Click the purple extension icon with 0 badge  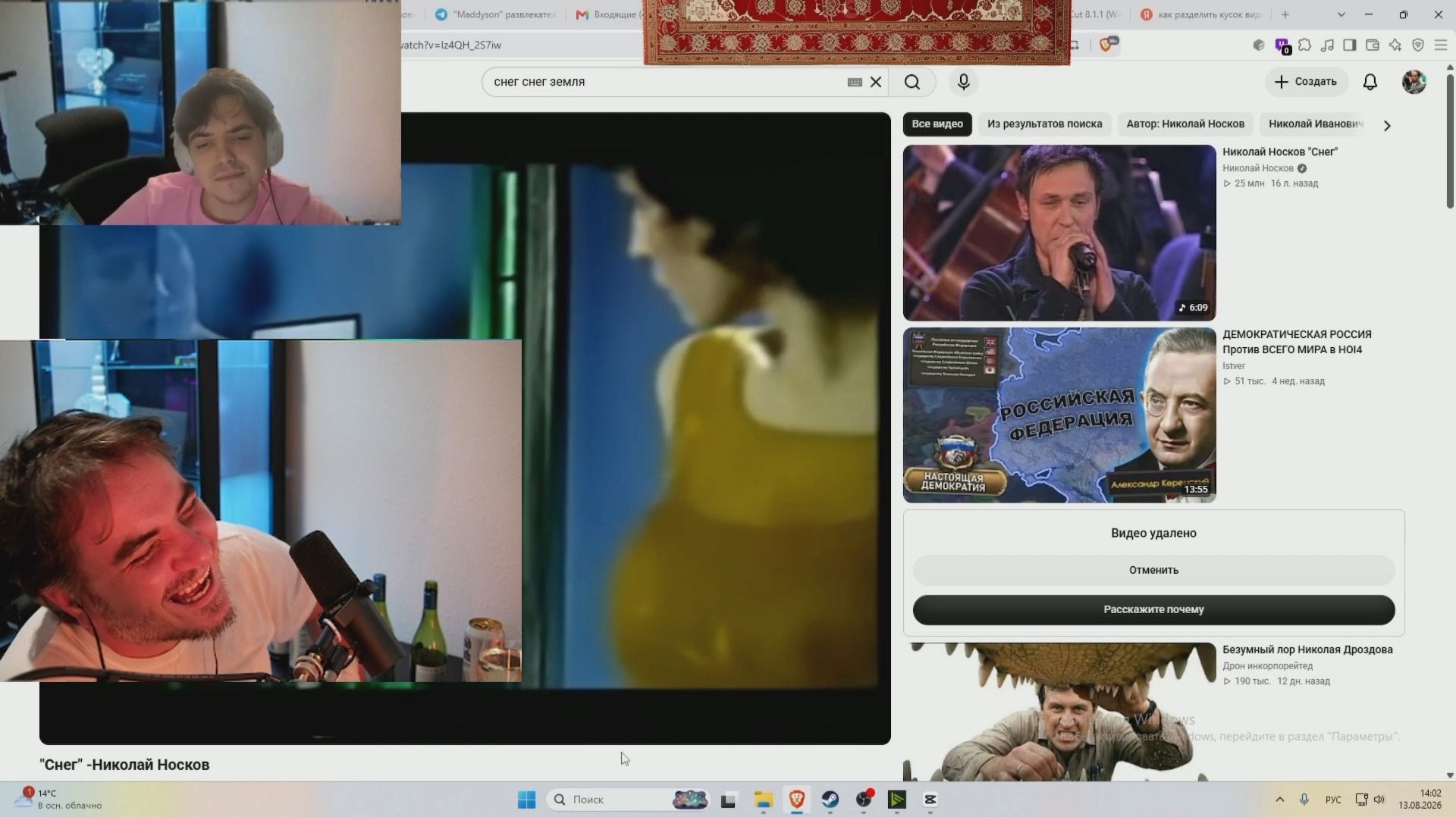pos(1282,45)
